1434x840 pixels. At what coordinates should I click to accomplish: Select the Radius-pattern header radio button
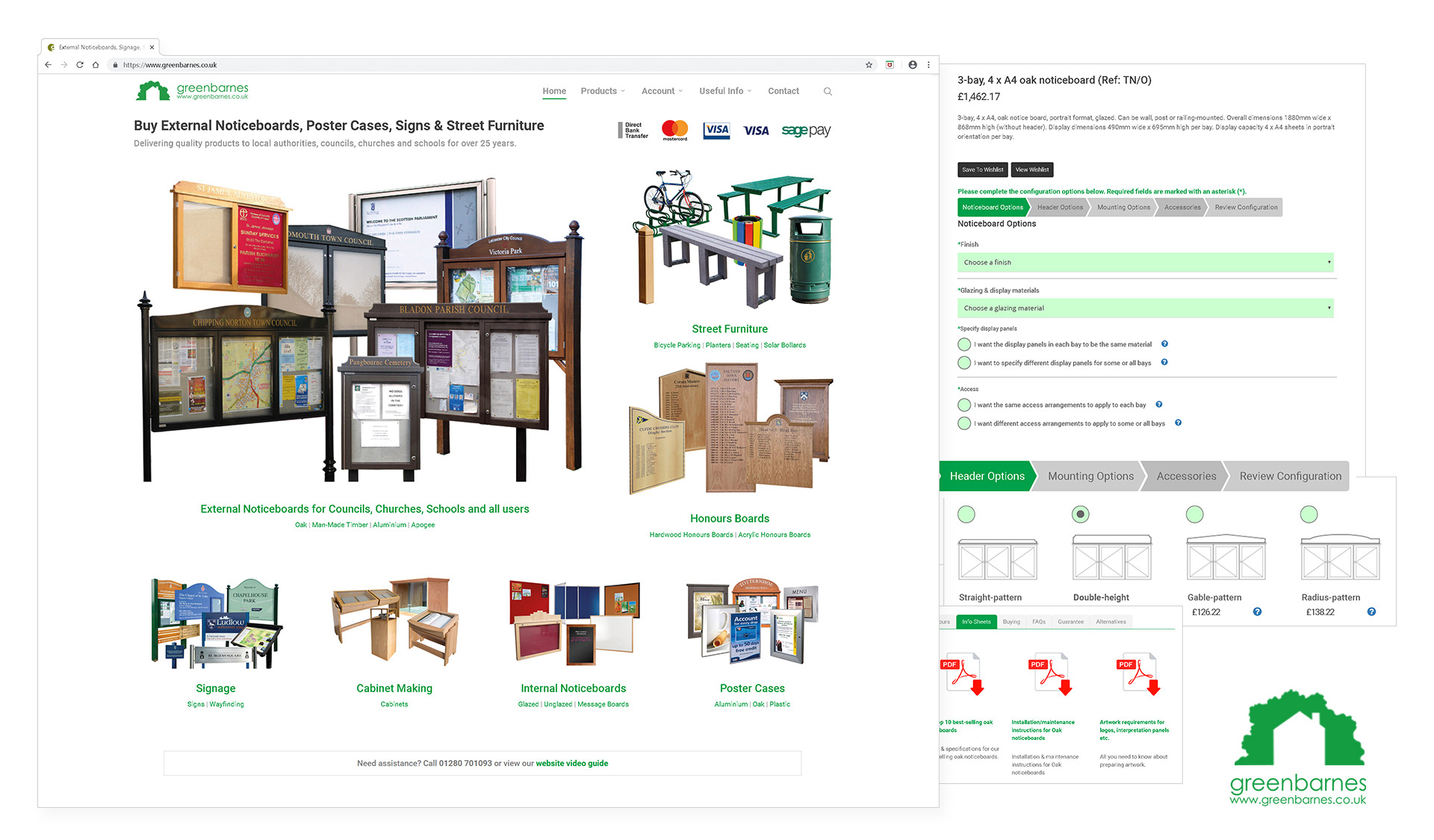(1309, 514)
